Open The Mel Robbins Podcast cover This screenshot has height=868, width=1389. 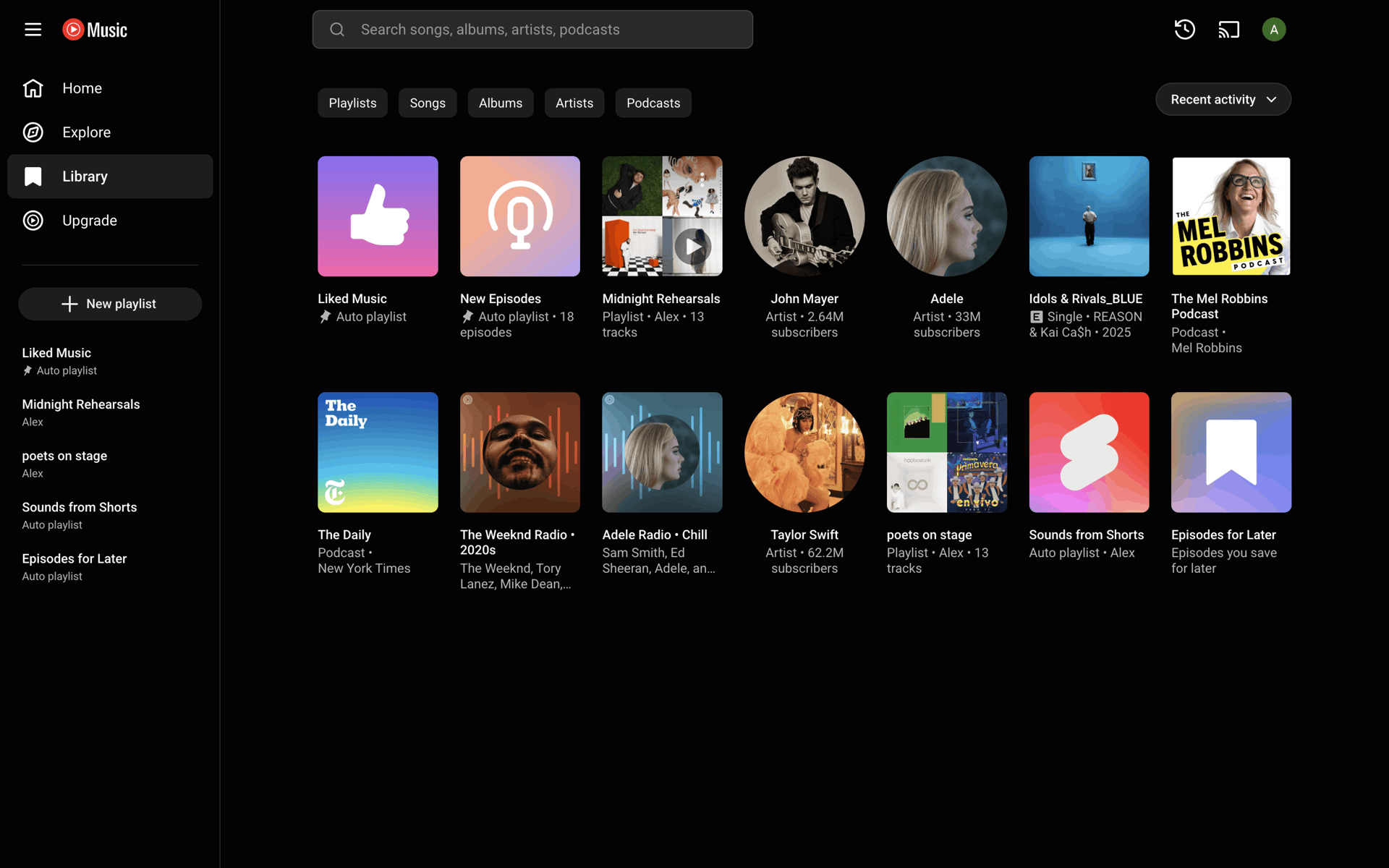[1231, 216]
